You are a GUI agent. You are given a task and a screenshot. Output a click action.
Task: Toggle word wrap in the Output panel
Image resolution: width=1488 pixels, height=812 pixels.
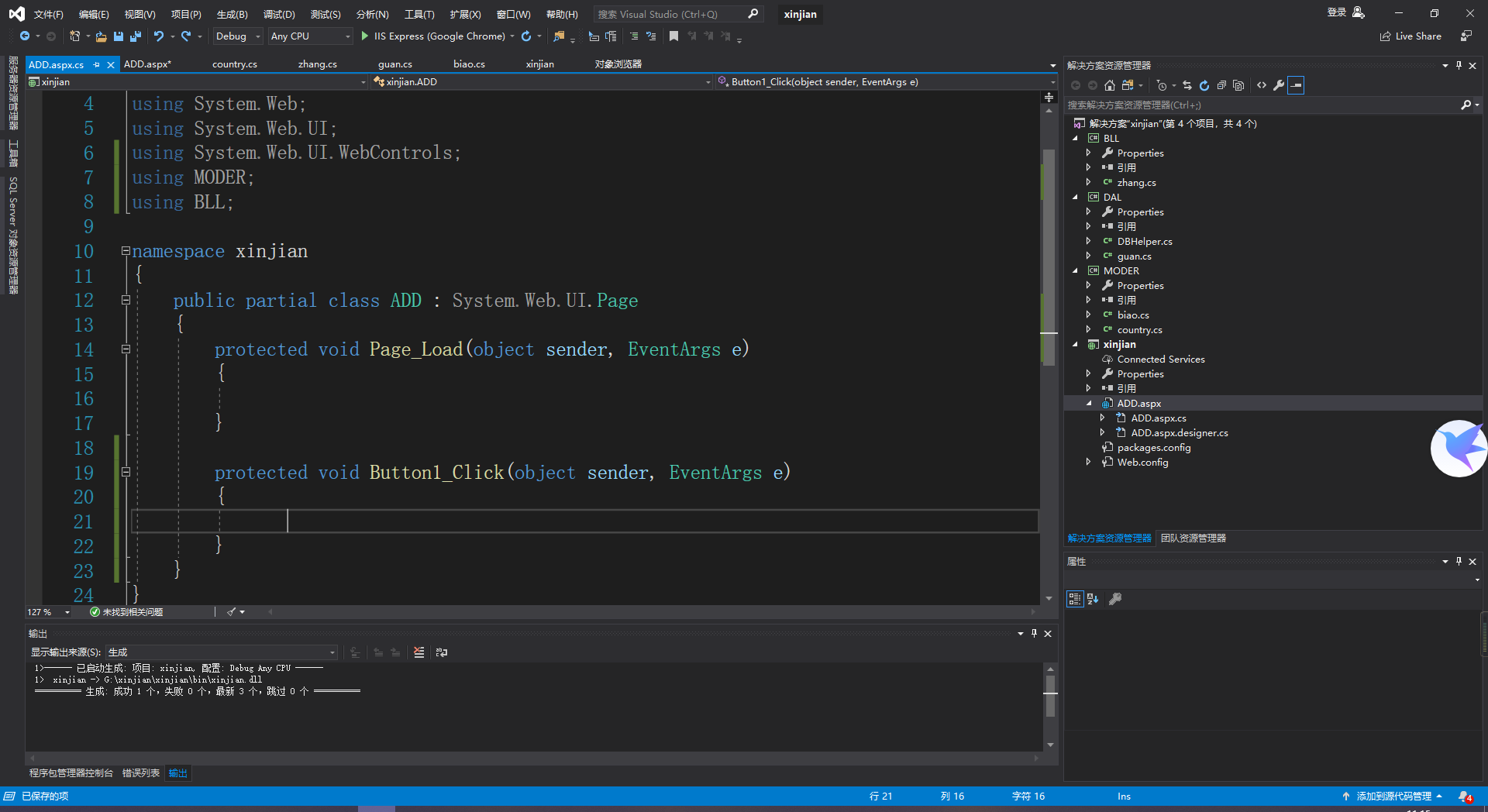442,652
